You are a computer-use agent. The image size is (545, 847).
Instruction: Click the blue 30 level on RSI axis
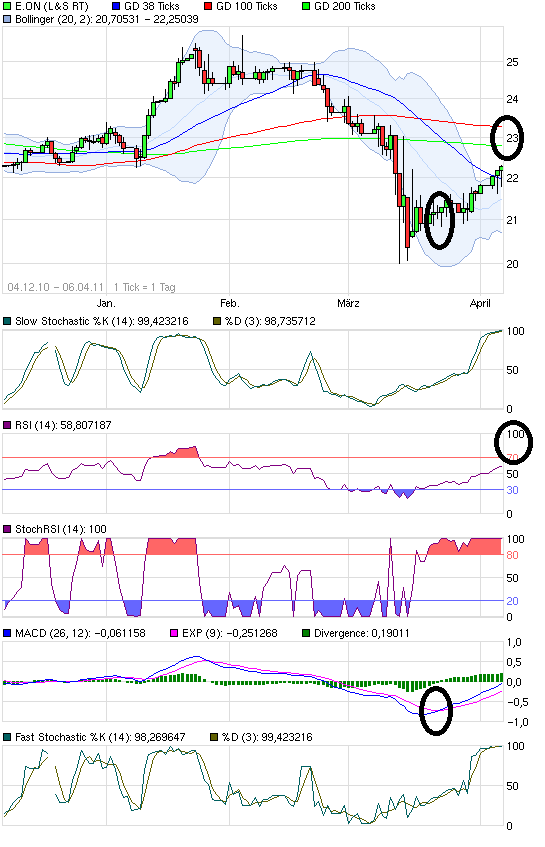coord(512,490)
